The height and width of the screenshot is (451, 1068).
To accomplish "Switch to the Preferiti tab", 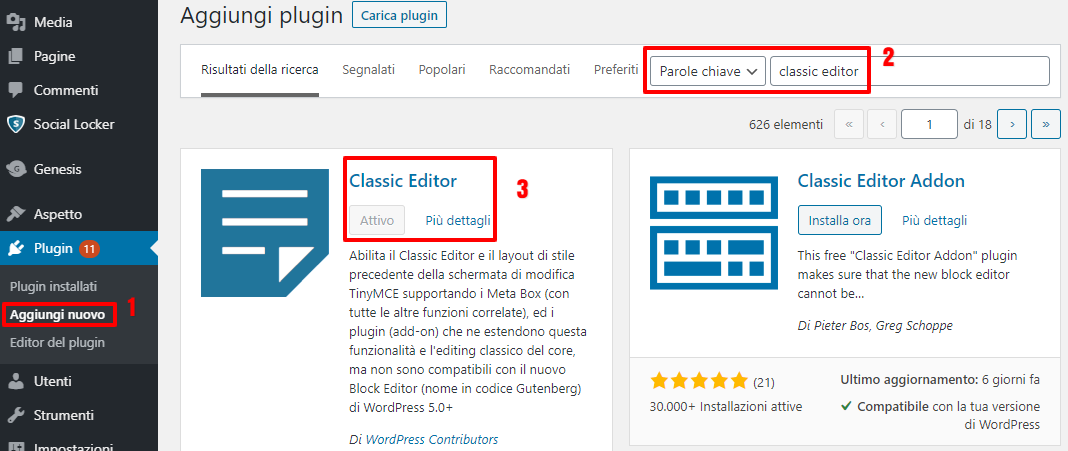I will [x=616, y=69].
